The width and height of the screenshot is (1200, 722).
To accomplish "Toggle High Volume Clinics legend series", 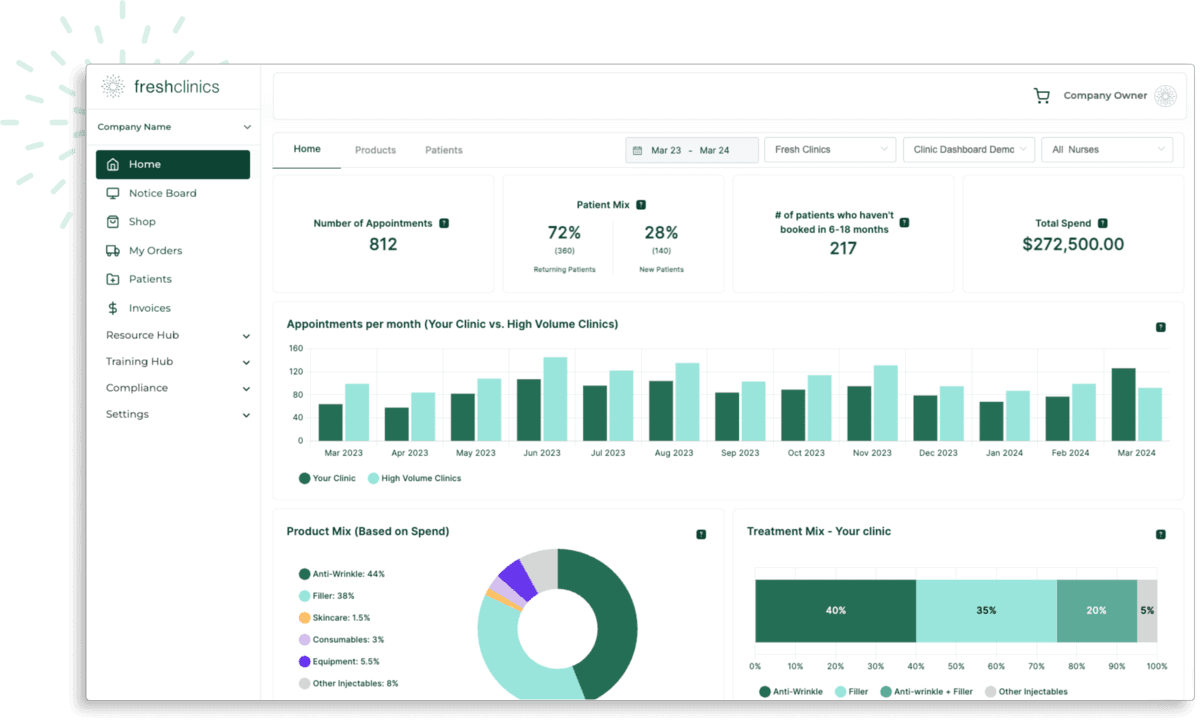I will (414, 479).
